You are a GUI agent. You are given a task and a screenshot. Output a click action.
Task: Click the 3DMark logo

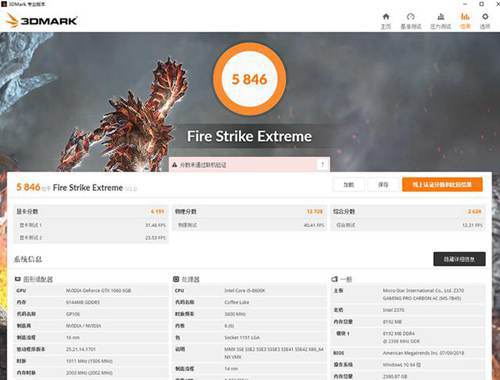pyautogui.click(x=41, y=20)
